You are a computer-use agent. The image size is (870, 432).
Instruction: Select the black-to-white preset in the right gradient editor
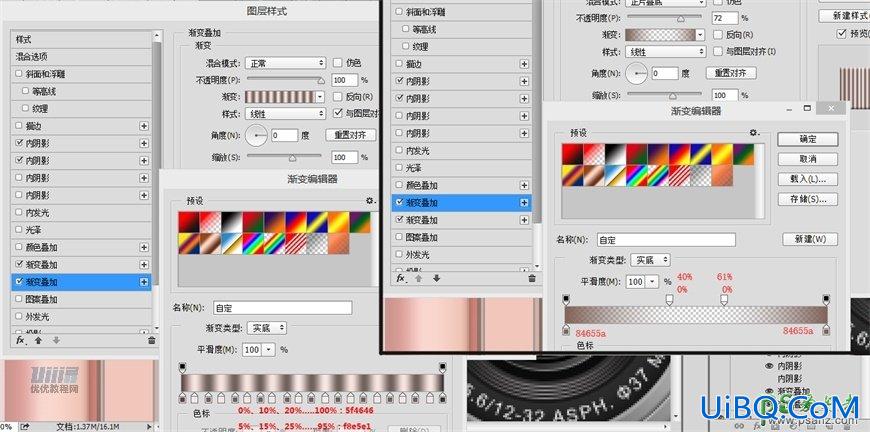tap(615, 154)
